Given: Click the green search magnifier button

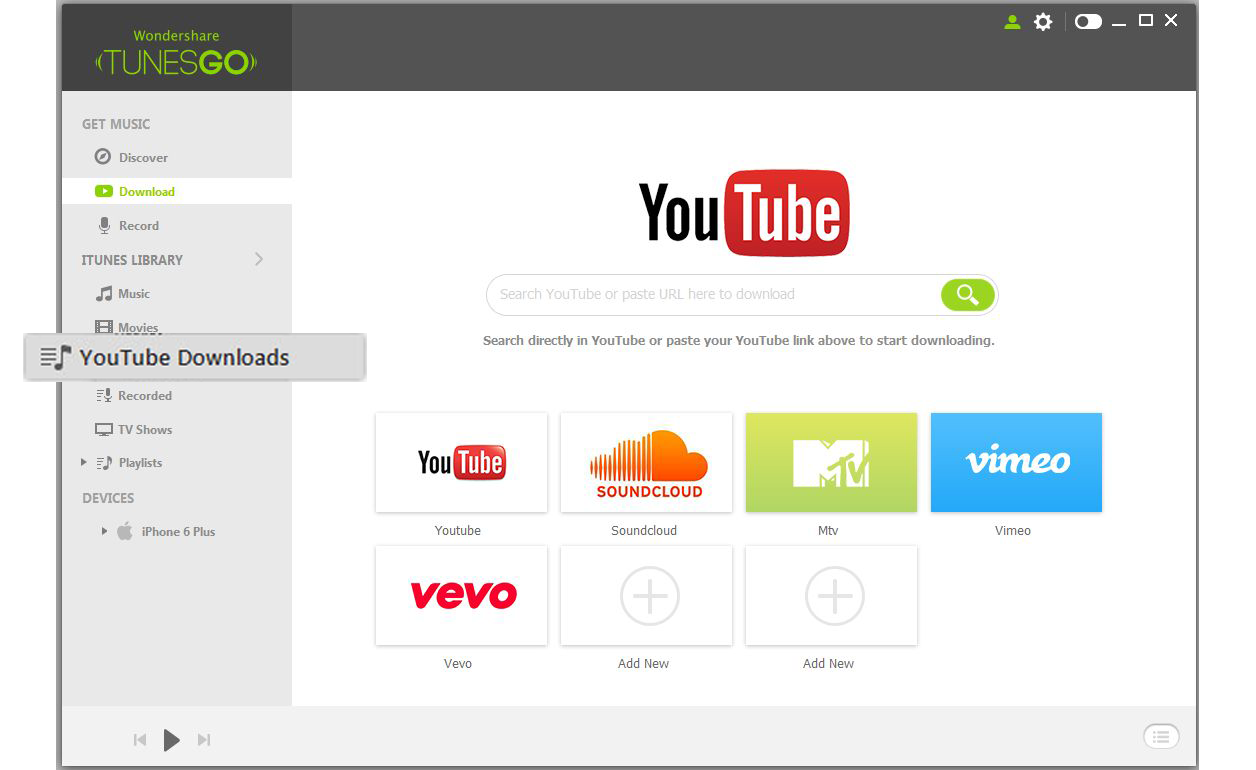Looking at the screenshot, I should tap(967, 295).
